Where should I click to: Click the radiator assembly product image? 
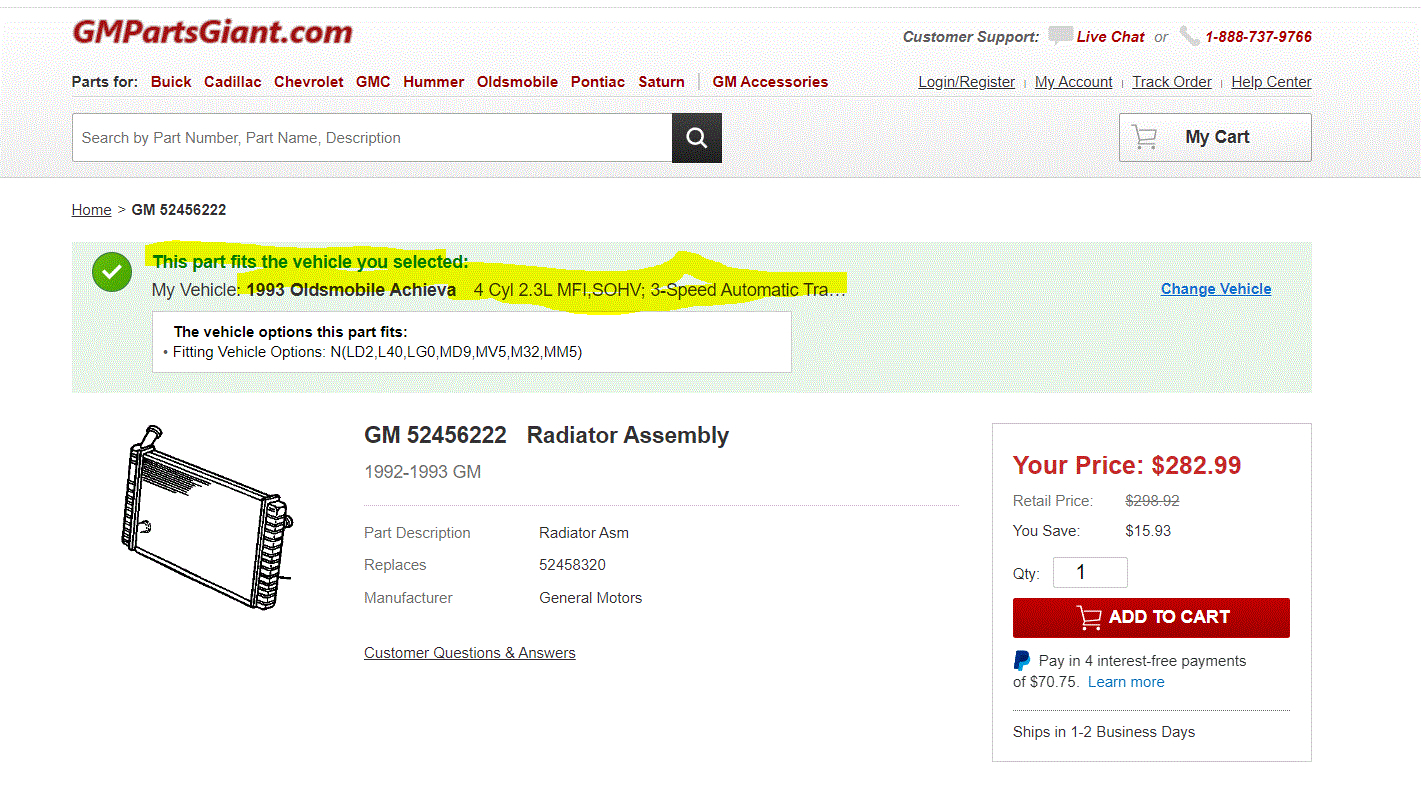tap(206, 517)
